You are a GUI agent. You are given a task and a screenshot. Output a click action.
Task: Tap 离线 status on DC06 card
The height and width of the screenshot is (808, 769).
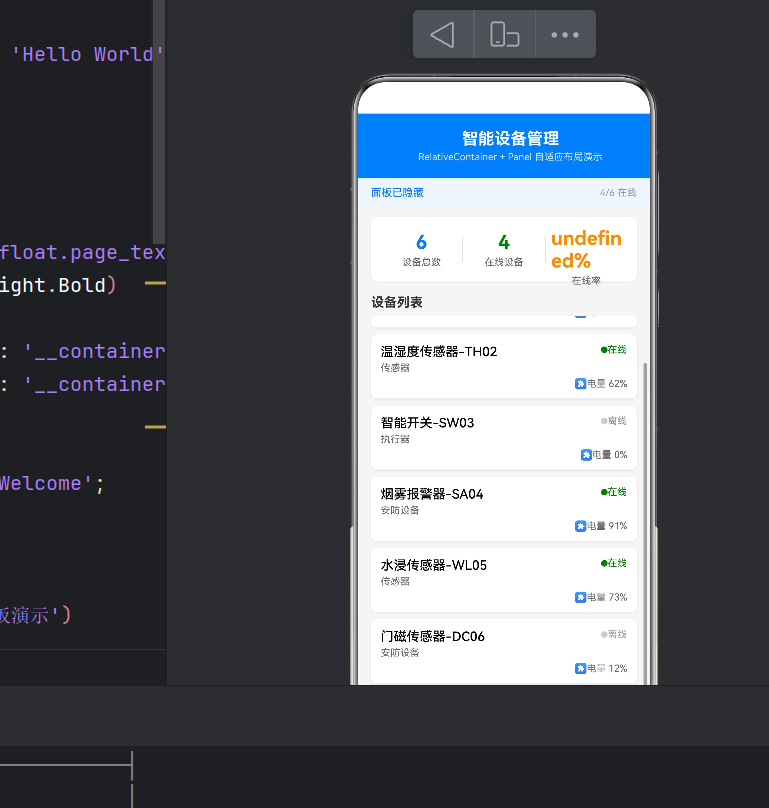613,634
